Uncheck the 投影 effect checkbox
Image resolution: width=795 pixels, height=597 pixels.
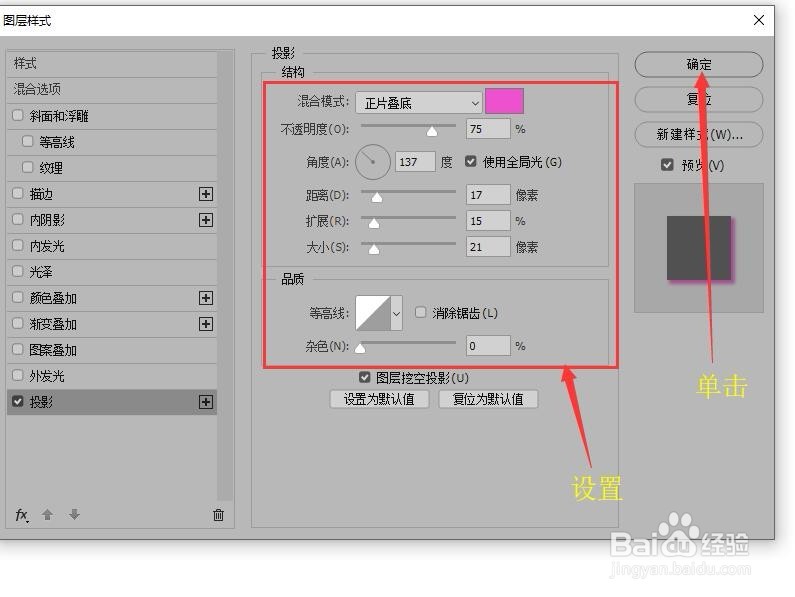[x=18, y=402]
